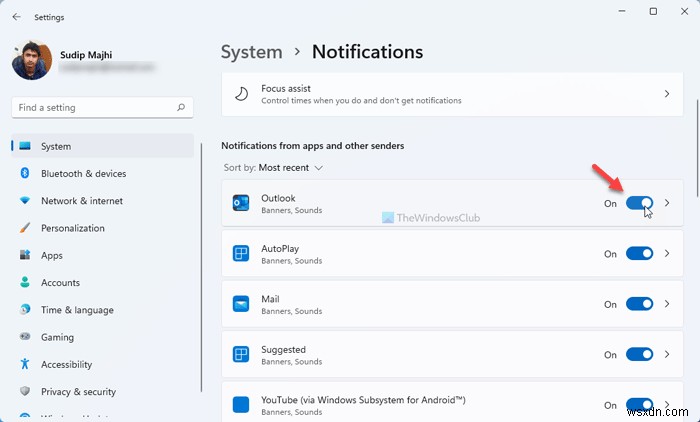
Task: Open Suggested notification details chevron
Action: (x=667, y=355)
